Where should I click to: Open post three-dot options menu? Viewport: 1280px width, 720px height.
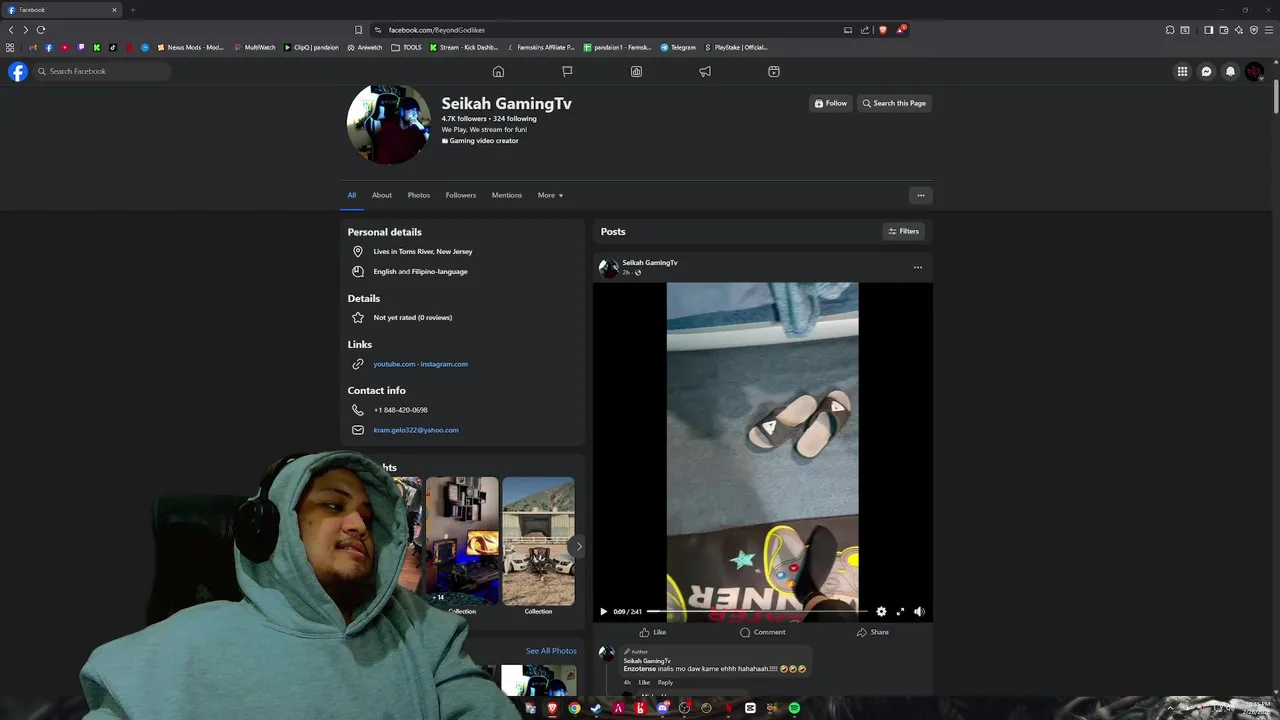(917, 267)
